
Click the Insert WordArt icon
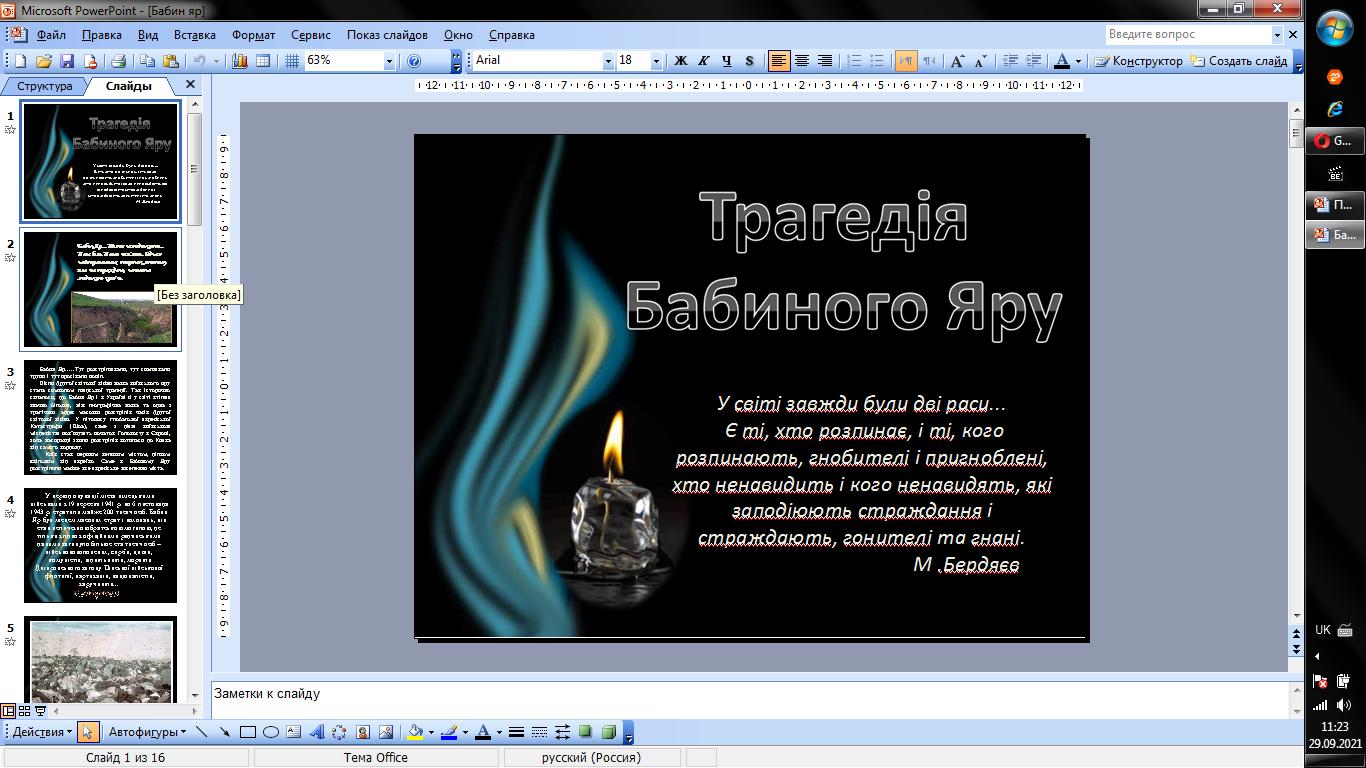pos(317,732)
